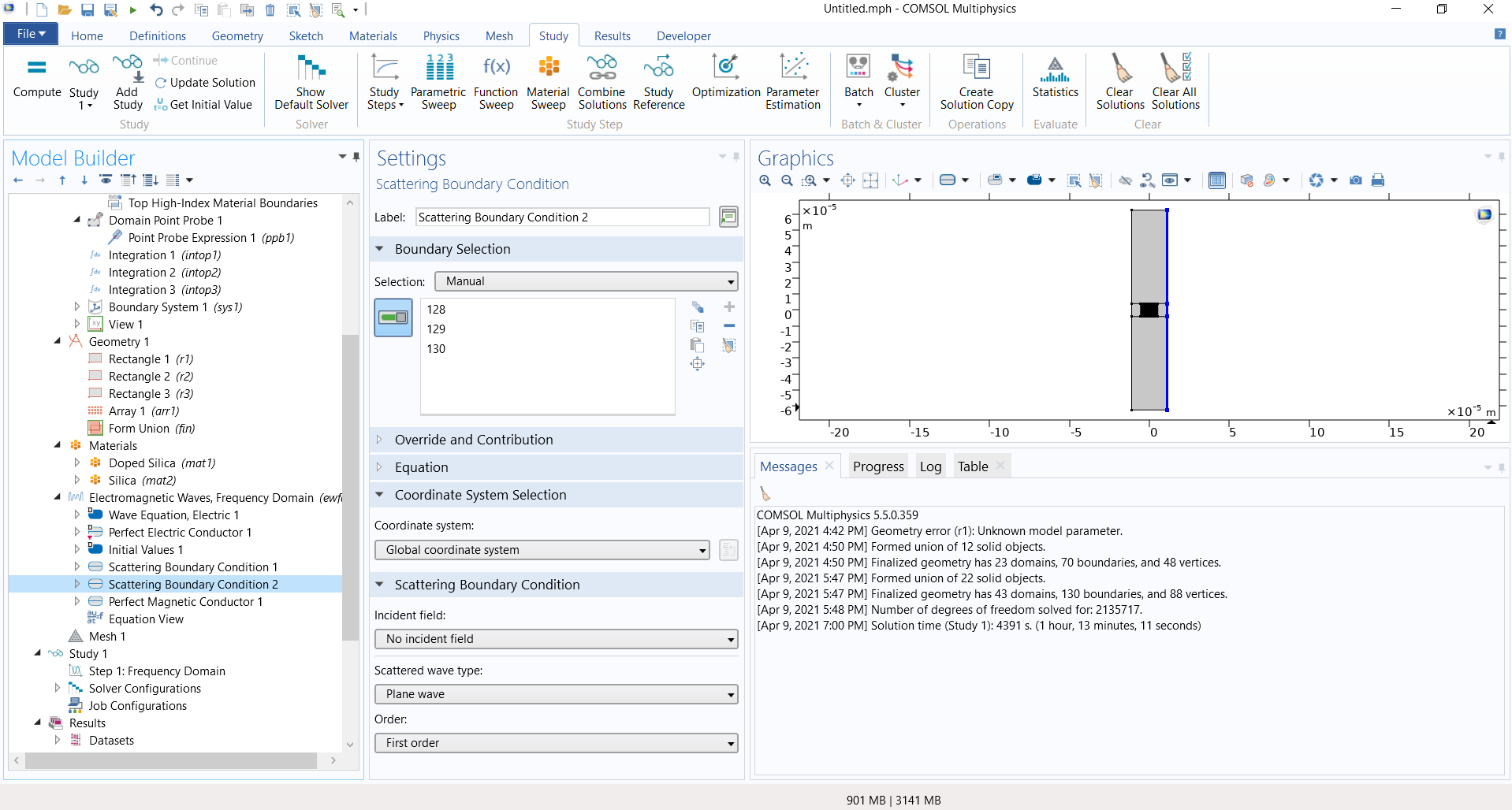Collapse Geometry 1 tree node
This screenshot has height=810, width=1512.
click(58, 341)
